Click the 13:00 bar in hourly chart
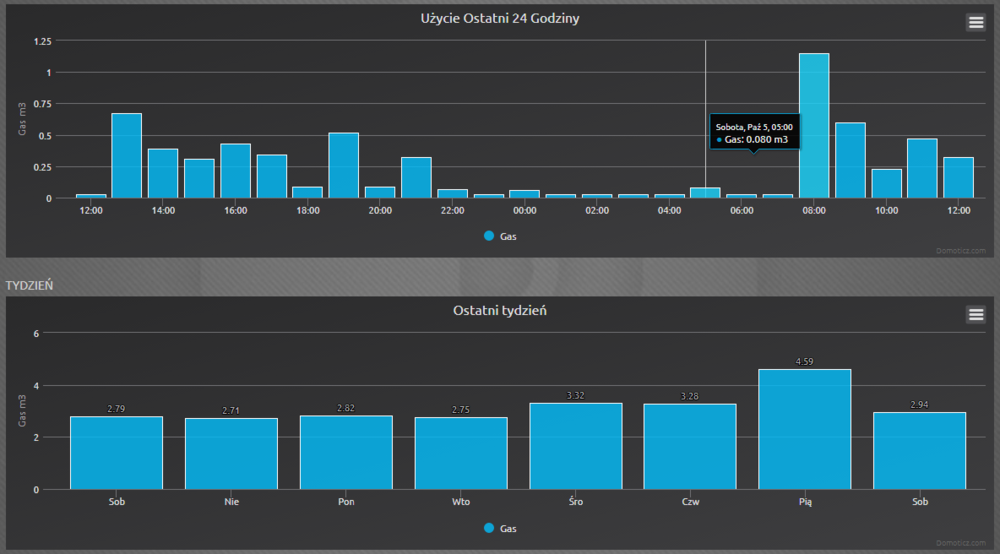1000x554 pixels. click(126, 156)
